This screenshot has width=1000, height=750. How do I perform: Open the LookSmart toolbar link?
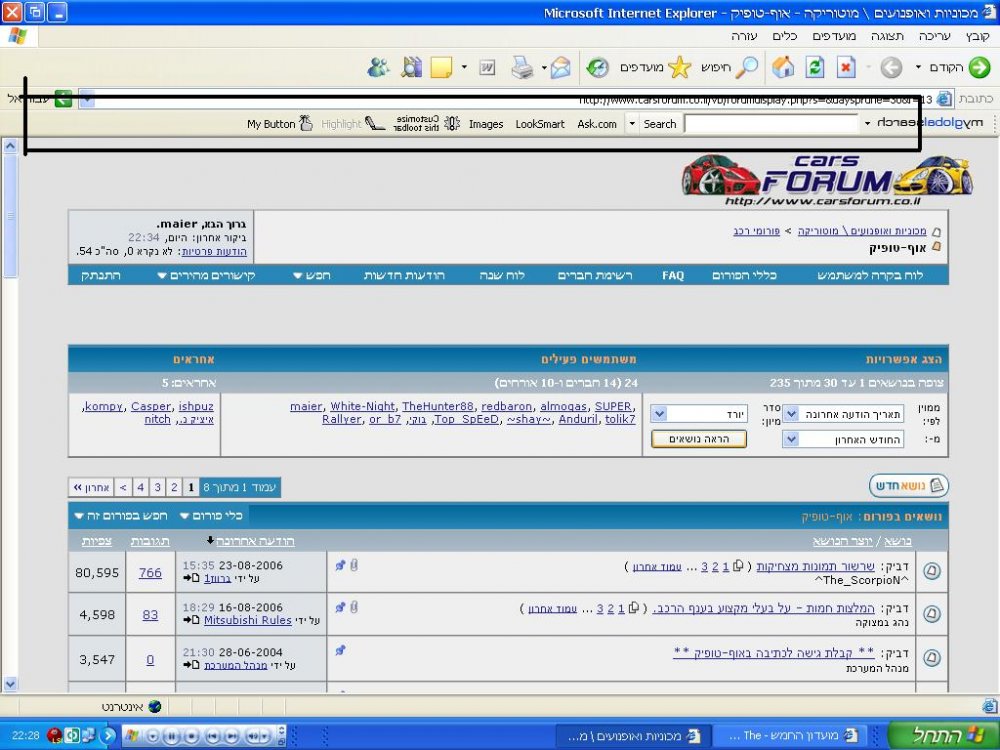point(540,124)
